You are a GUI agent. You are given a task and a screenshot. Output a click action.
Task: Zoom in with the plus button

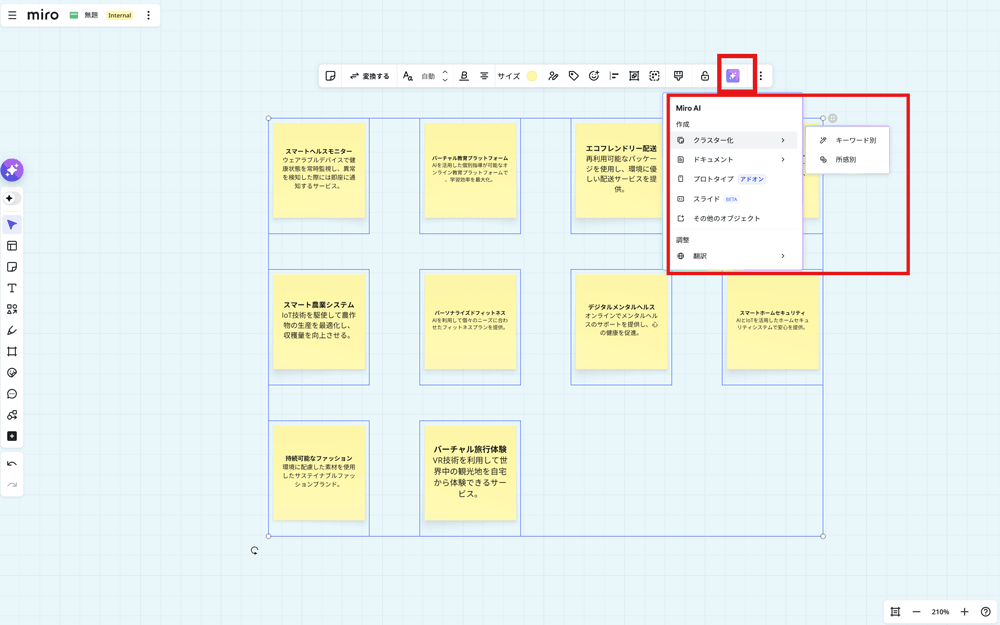point(964,612)
